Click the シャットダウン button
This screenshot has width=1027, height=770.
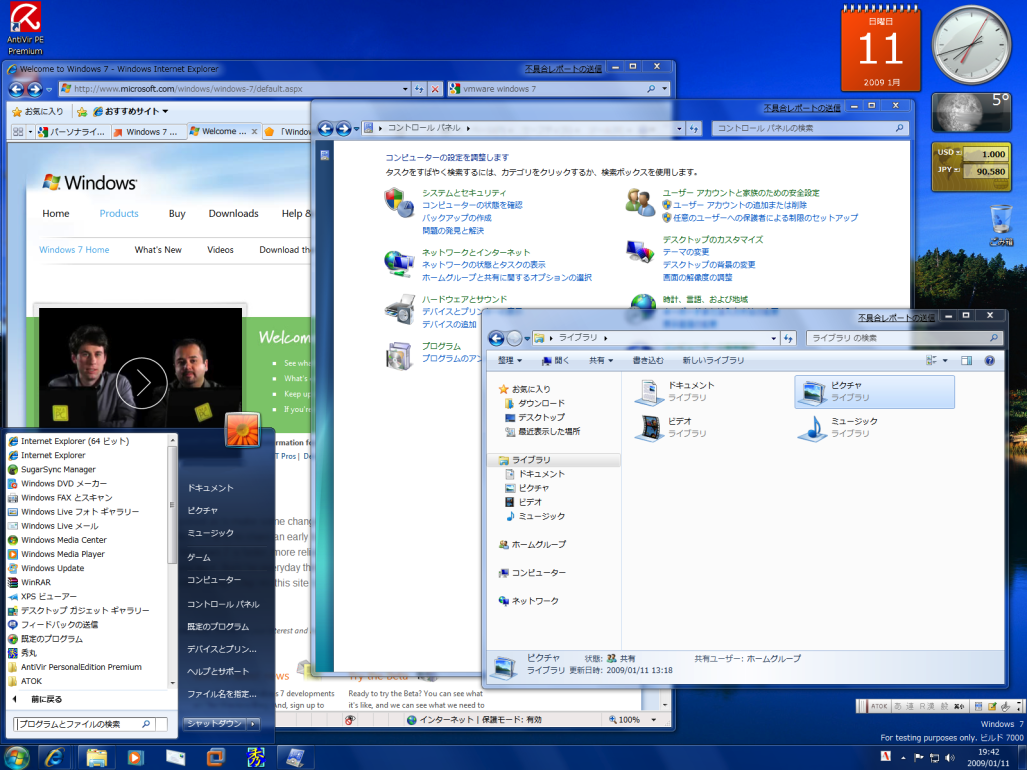coord(214,724)
